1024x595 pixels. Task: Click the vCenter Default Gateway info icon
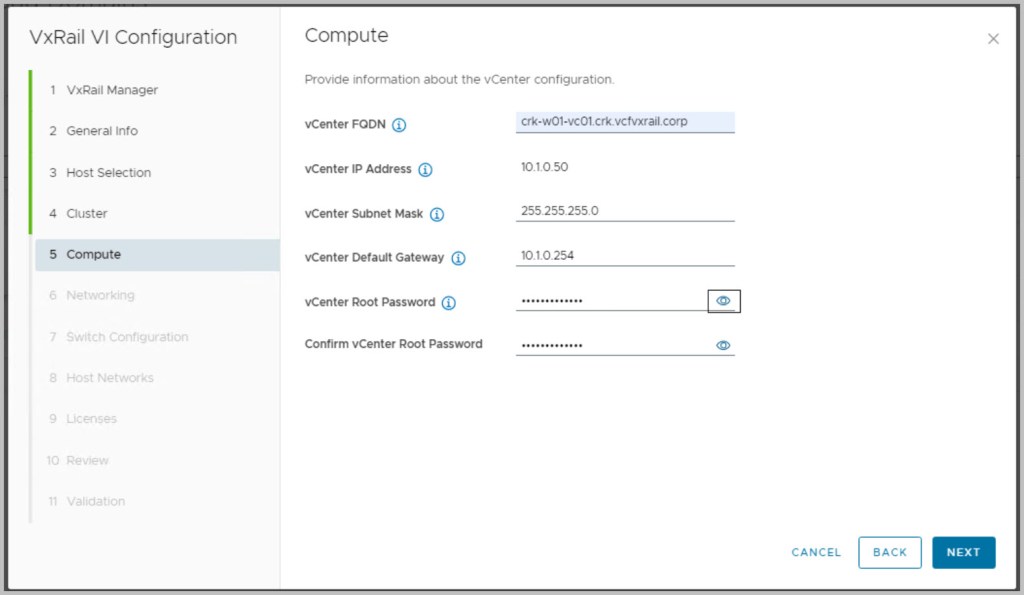click(x=458, y=258)
